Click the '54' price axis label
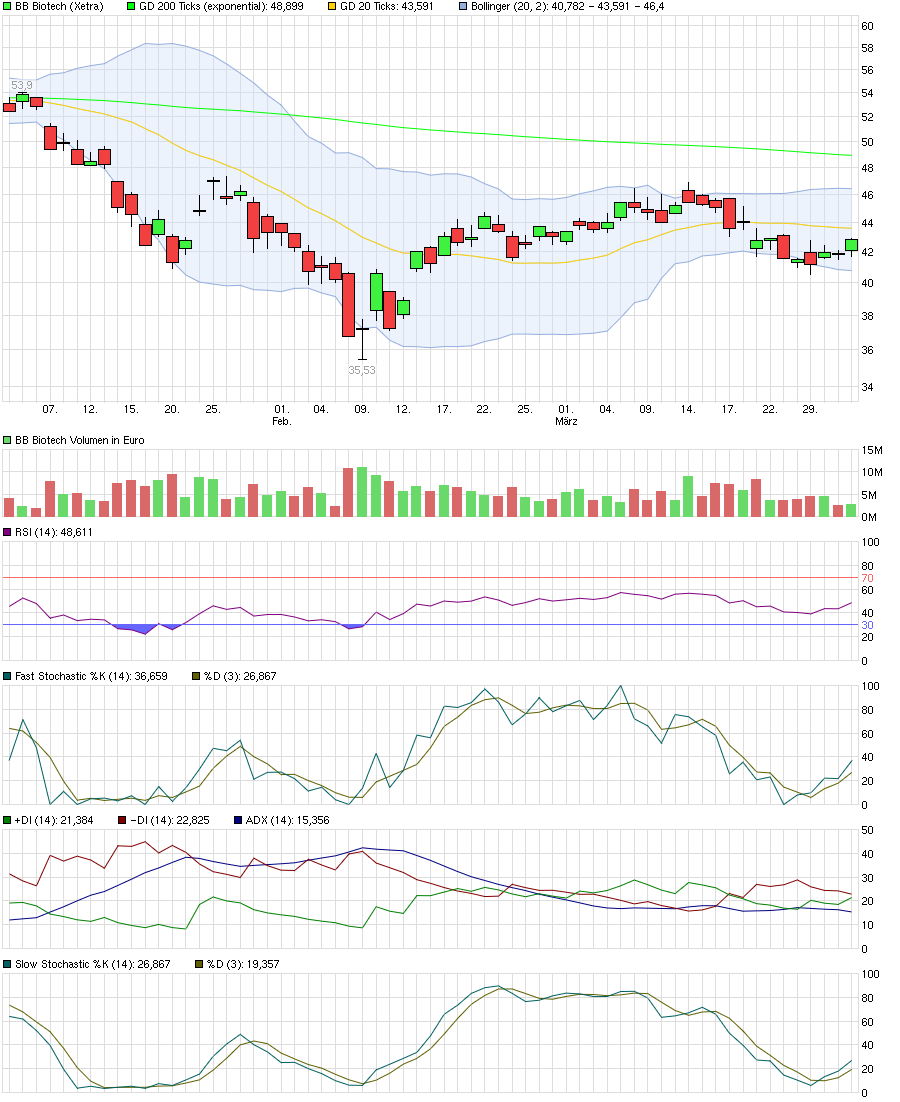 868,93
